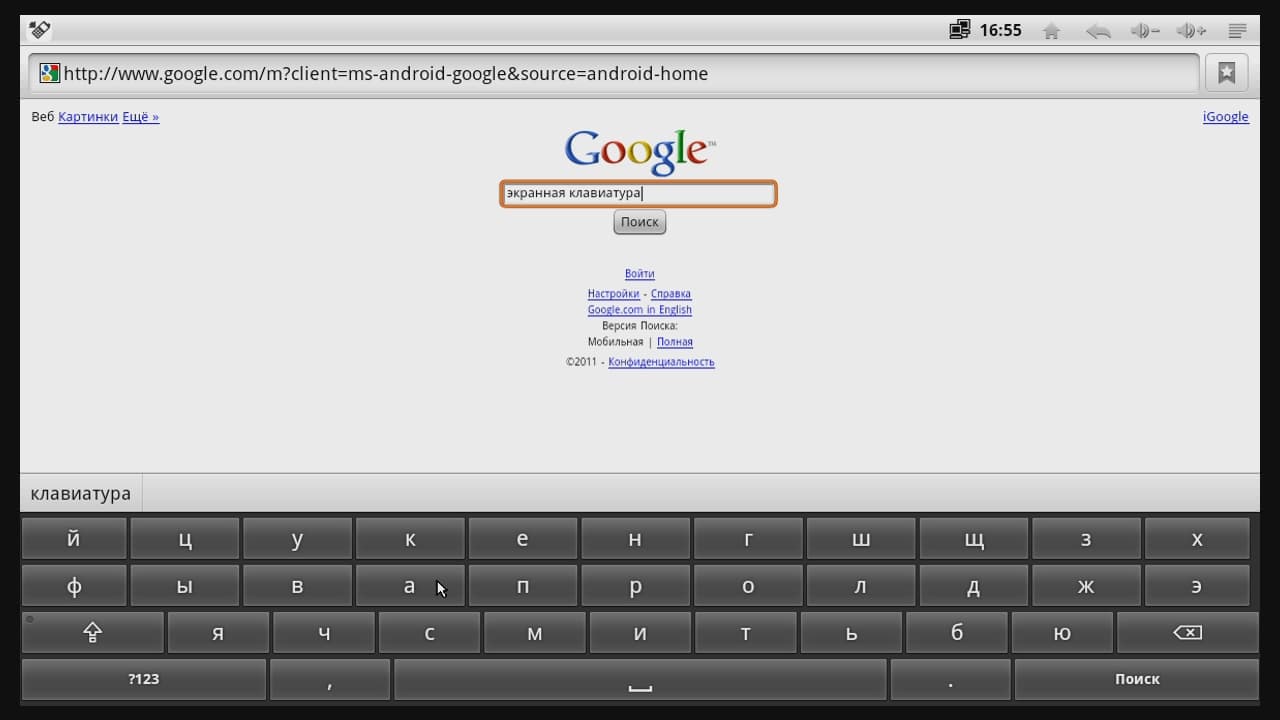Tap the к key
Viewport: 1280px width, 720px height.
point(410,539)
